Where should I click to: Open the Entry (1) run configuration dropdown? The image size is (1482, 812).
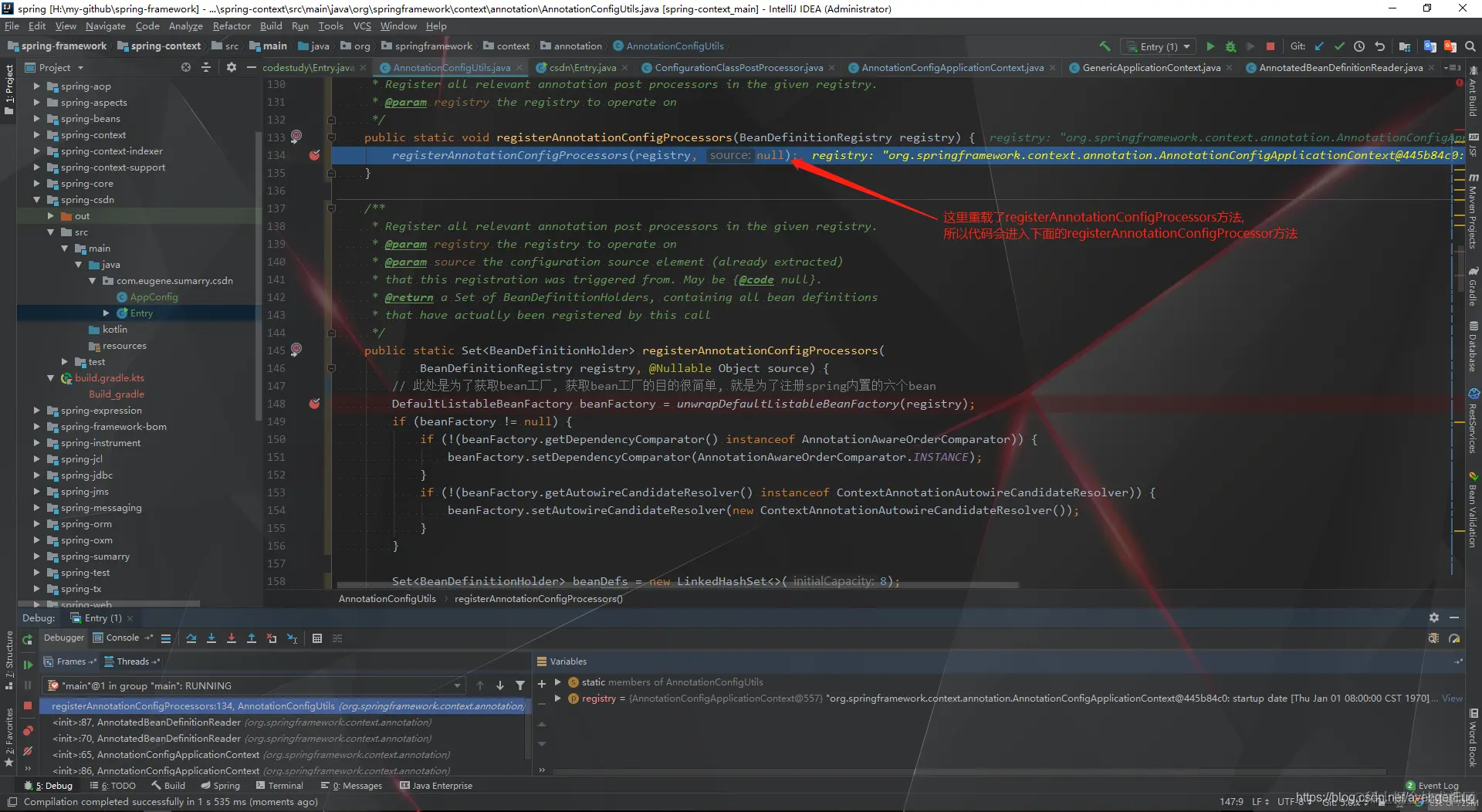tap(1159, 46)
